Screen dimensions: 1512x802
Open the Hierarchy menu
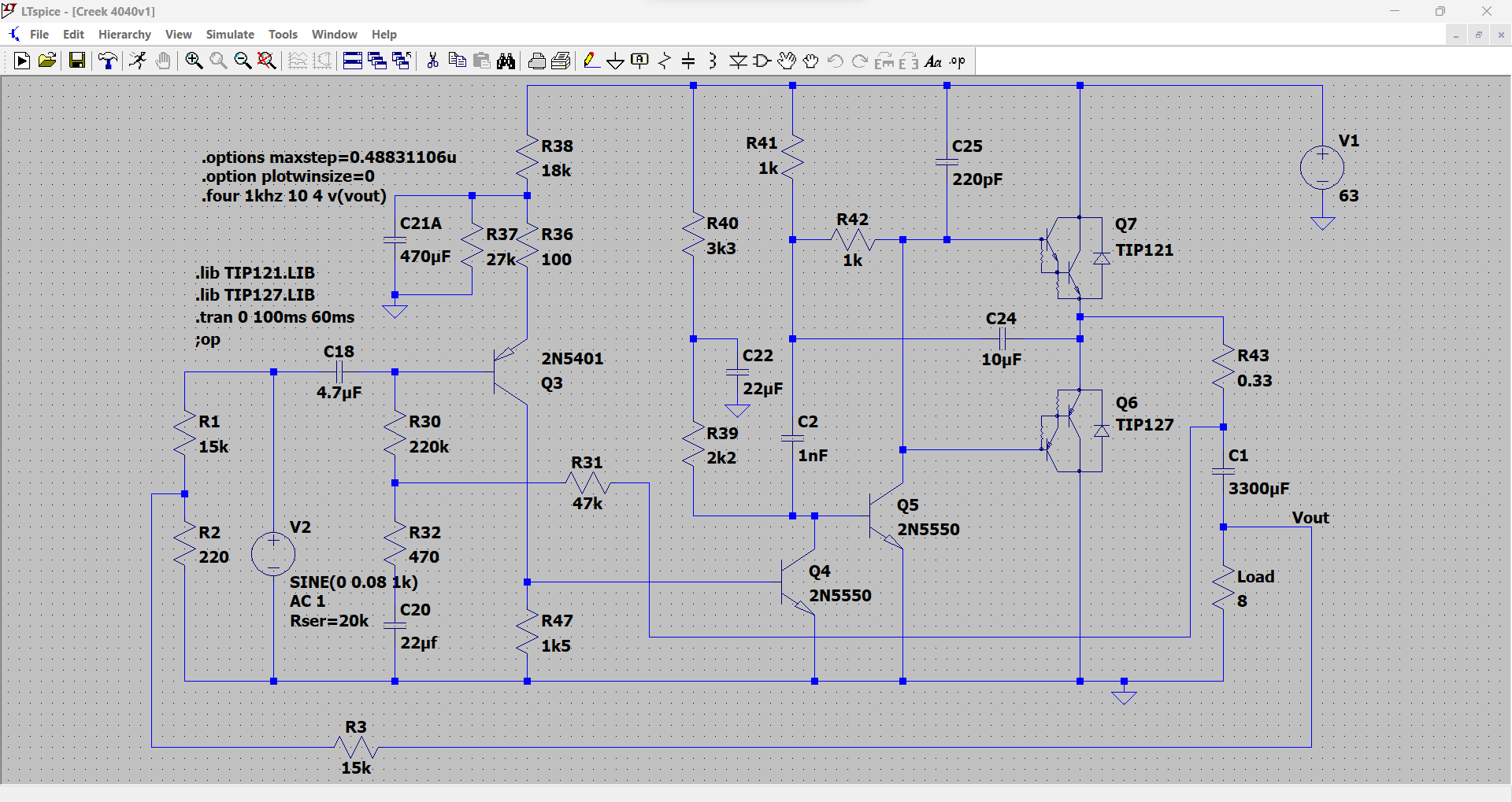click(x=124, y=35)
